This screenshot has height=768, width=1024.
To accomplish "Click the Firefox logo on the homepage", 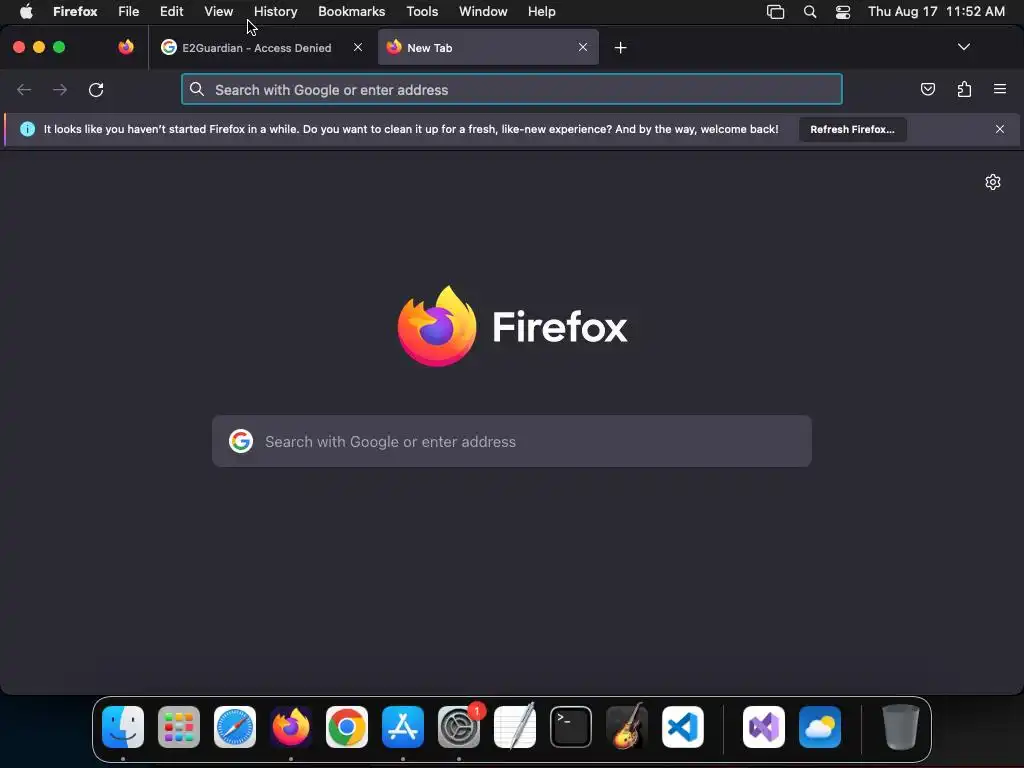I will coord(437,327).
